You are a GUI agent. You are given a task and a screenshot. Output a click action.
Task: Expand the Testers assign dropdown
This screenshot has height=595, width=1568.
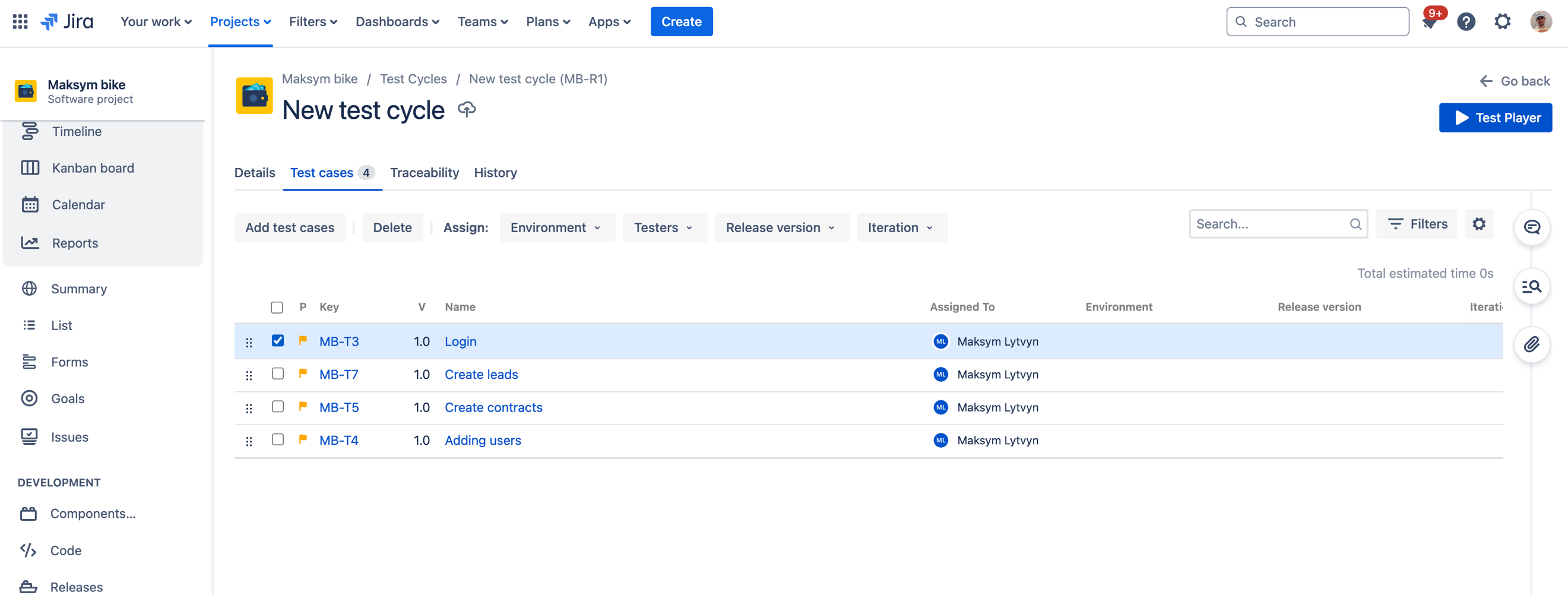pyautogui.click(x=664, y=228)
